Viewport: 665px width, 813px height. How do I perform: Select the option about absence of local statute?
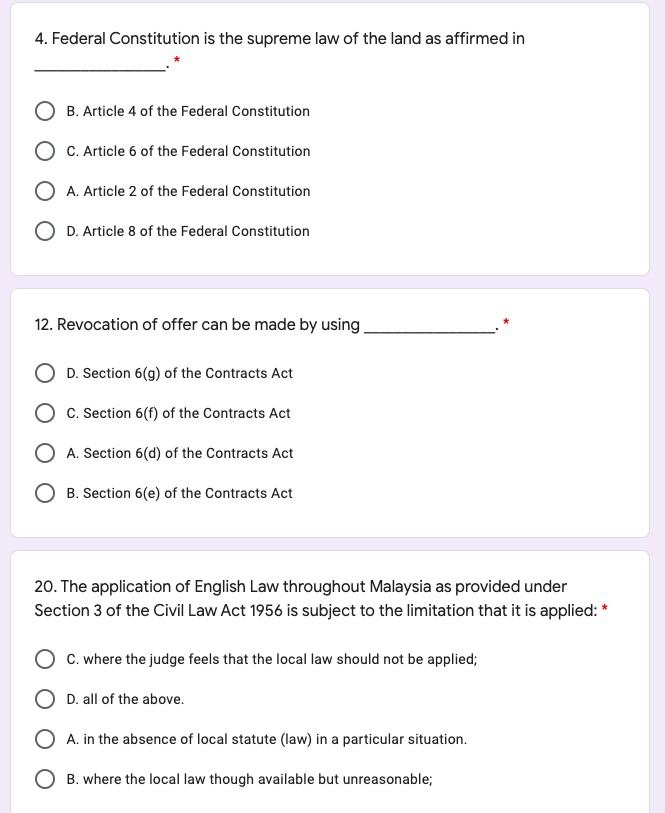44,739
